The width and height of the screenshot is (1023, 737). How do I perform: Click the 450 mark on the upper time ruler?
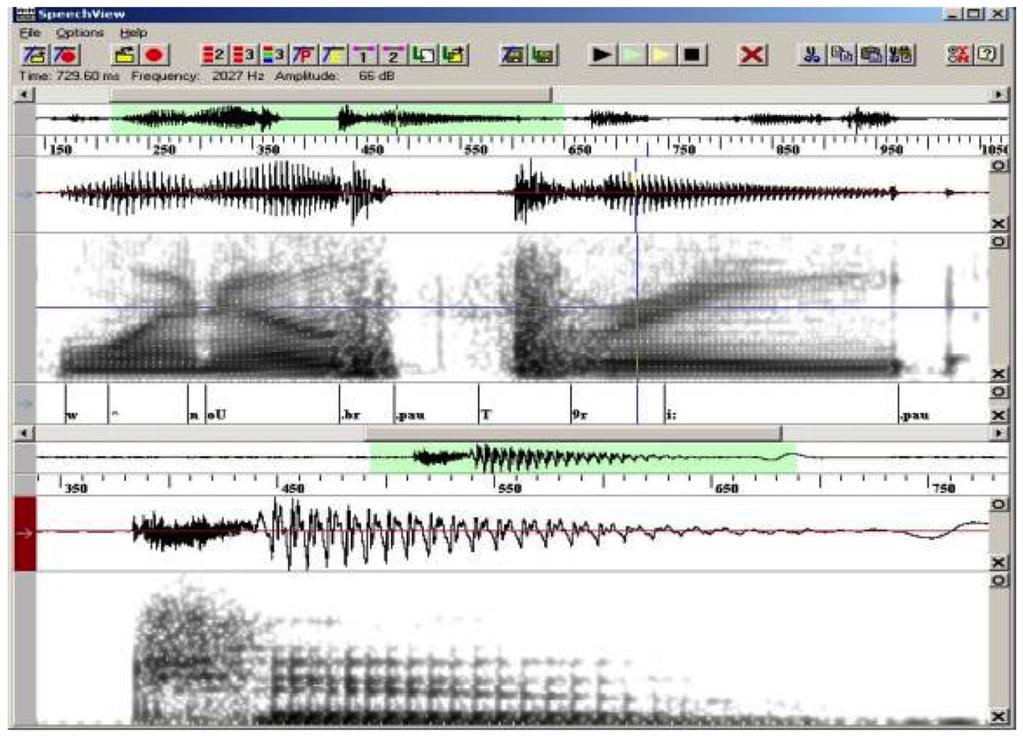[x=373, y=149]
